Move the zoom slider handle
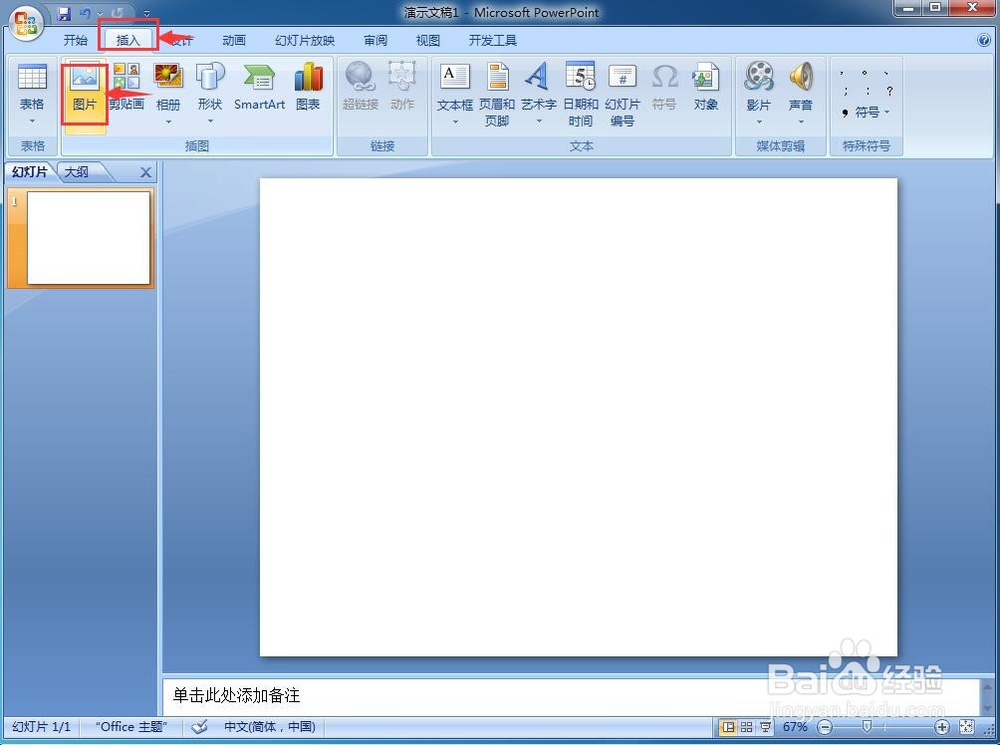 [867, 727]
